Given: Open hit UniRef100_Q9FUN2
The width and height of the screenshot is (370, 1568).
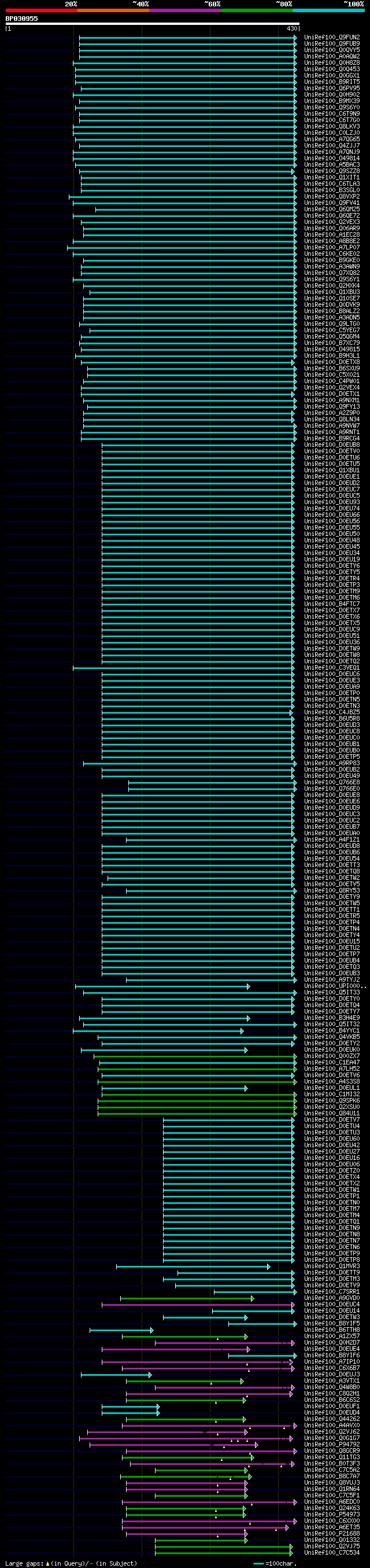Looking at the screenshot, I should click(x=332, y=37).
